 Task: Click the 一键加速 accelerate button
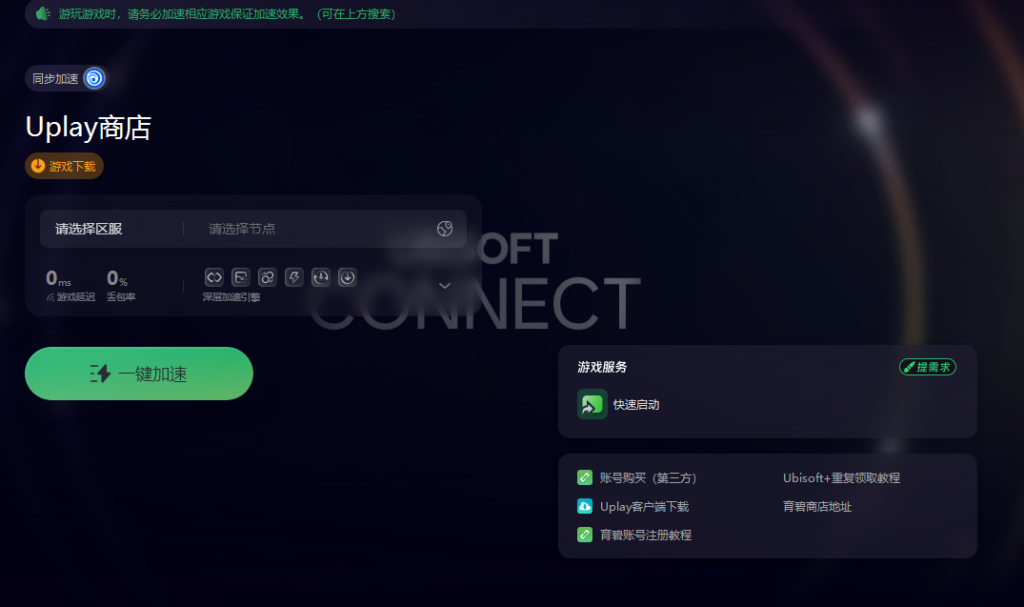click(139, 374)
